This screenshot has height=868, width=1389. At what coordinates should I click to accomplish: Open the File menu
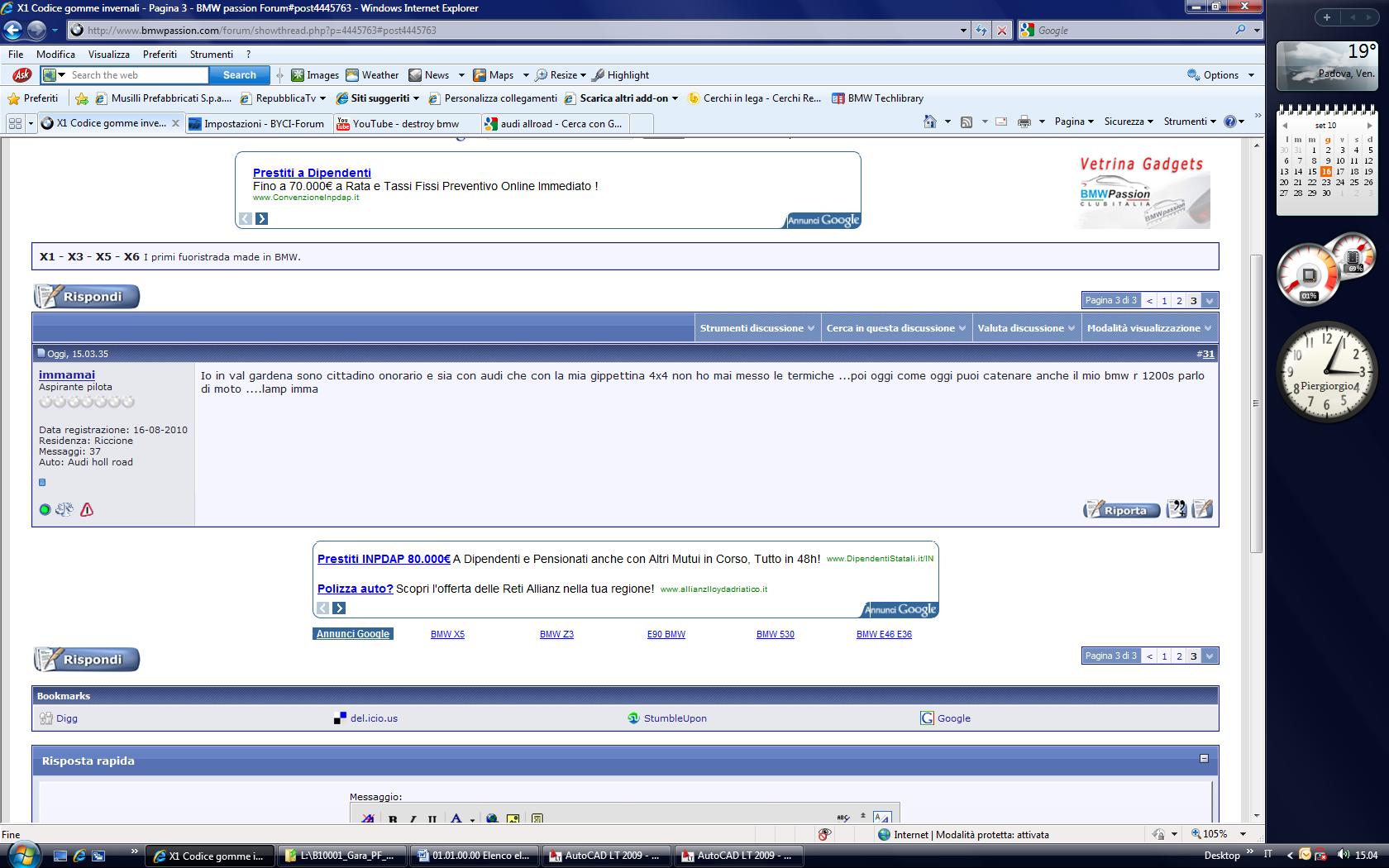[x=16, y=54]
